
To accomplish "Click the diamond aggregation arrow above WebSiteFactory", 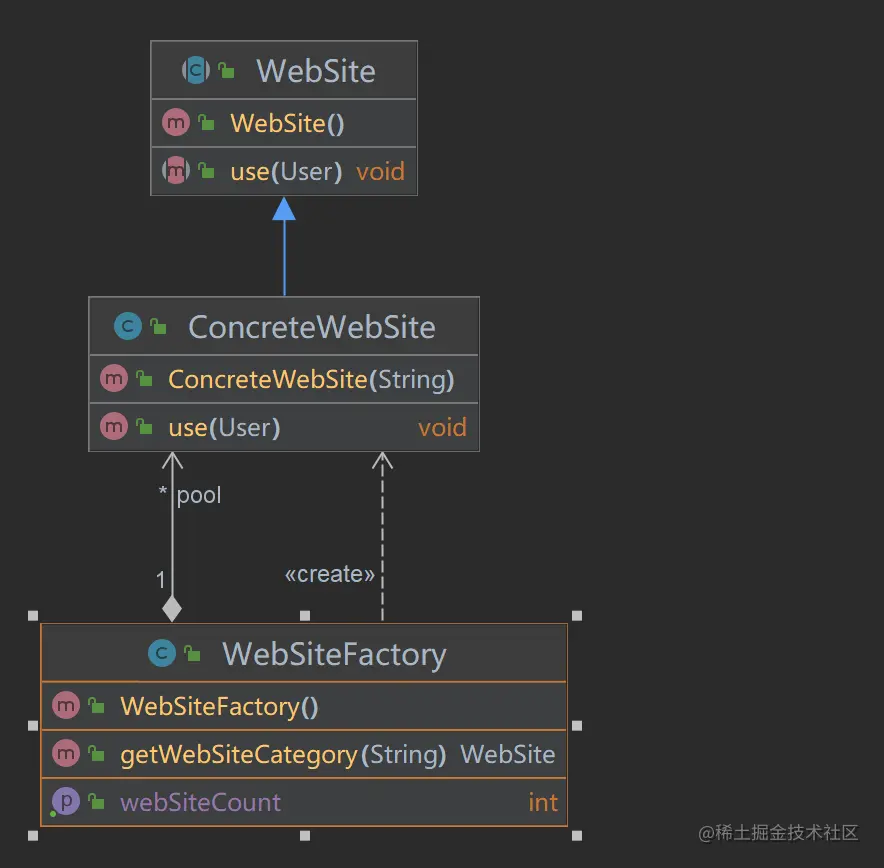I will pyautogui.click(x=172, y=608).
